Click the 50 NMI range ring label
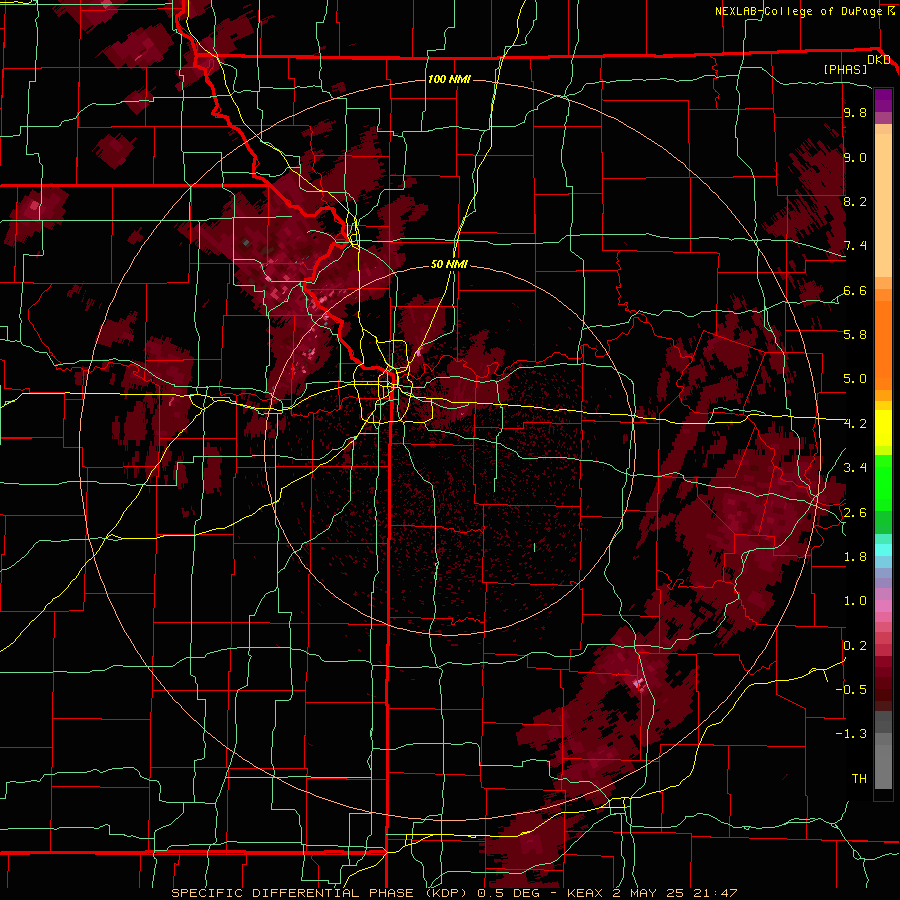The height and width of the screenshot is (900, 900). [449, 264]
